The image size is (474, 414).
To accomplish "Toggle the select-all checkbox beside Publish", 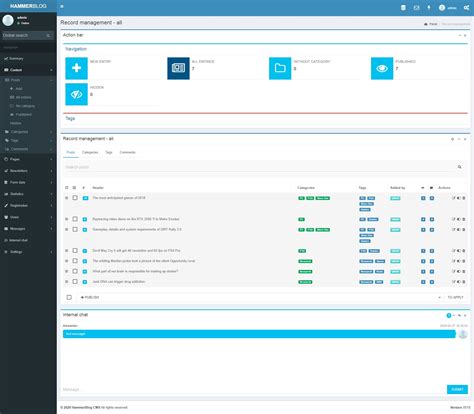I will pyautogui.click(x=69, y=297).
